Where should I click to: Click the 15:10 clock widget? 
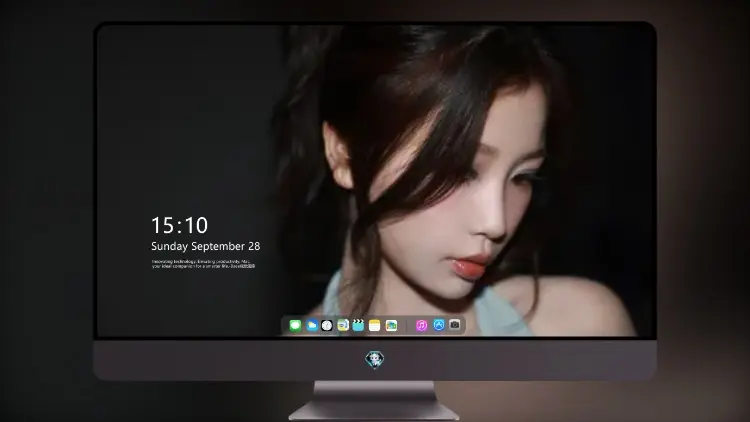point(179,225)
